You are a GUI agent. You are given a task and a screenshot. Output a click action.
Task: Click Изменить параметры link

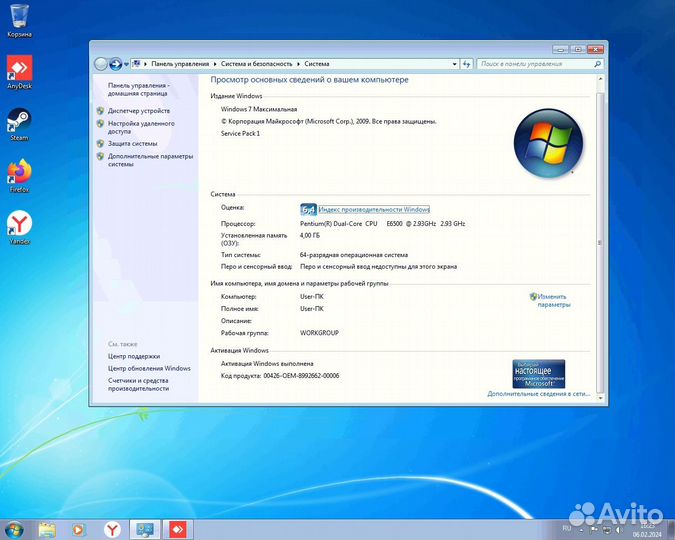tap(554, 301)
